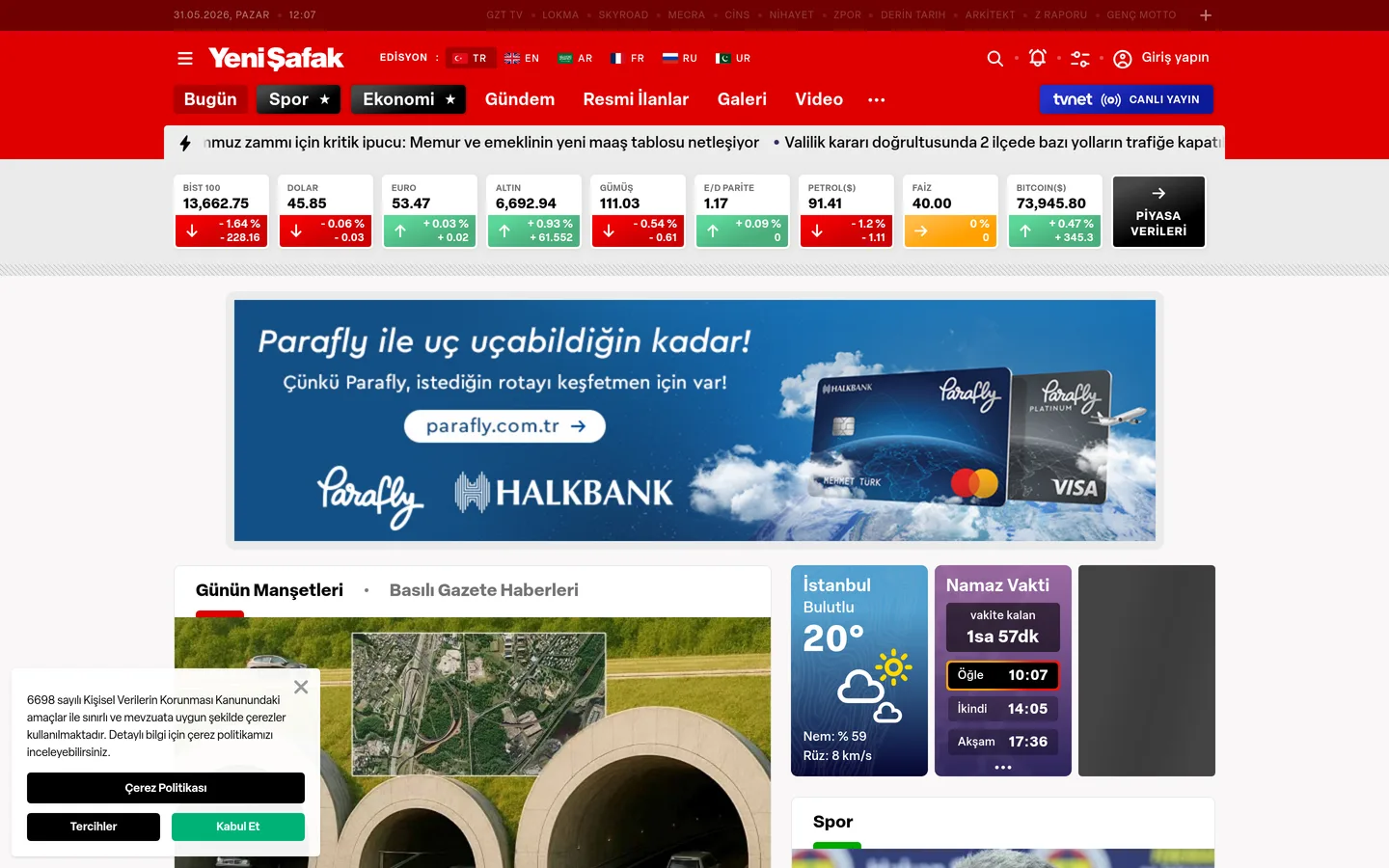Open Piyasa Verileri market data
The image size is (1389, 868).
point(1158,211)
